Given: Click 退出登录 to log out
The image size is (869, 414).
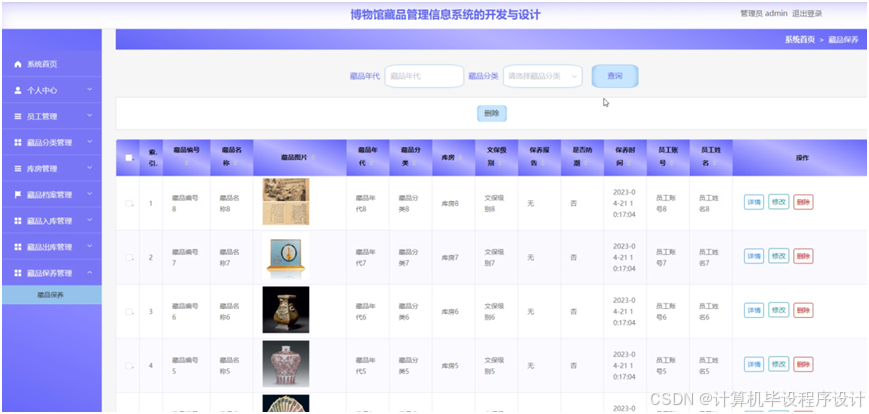Looking at the screenshot, I should tap(807, 14).
